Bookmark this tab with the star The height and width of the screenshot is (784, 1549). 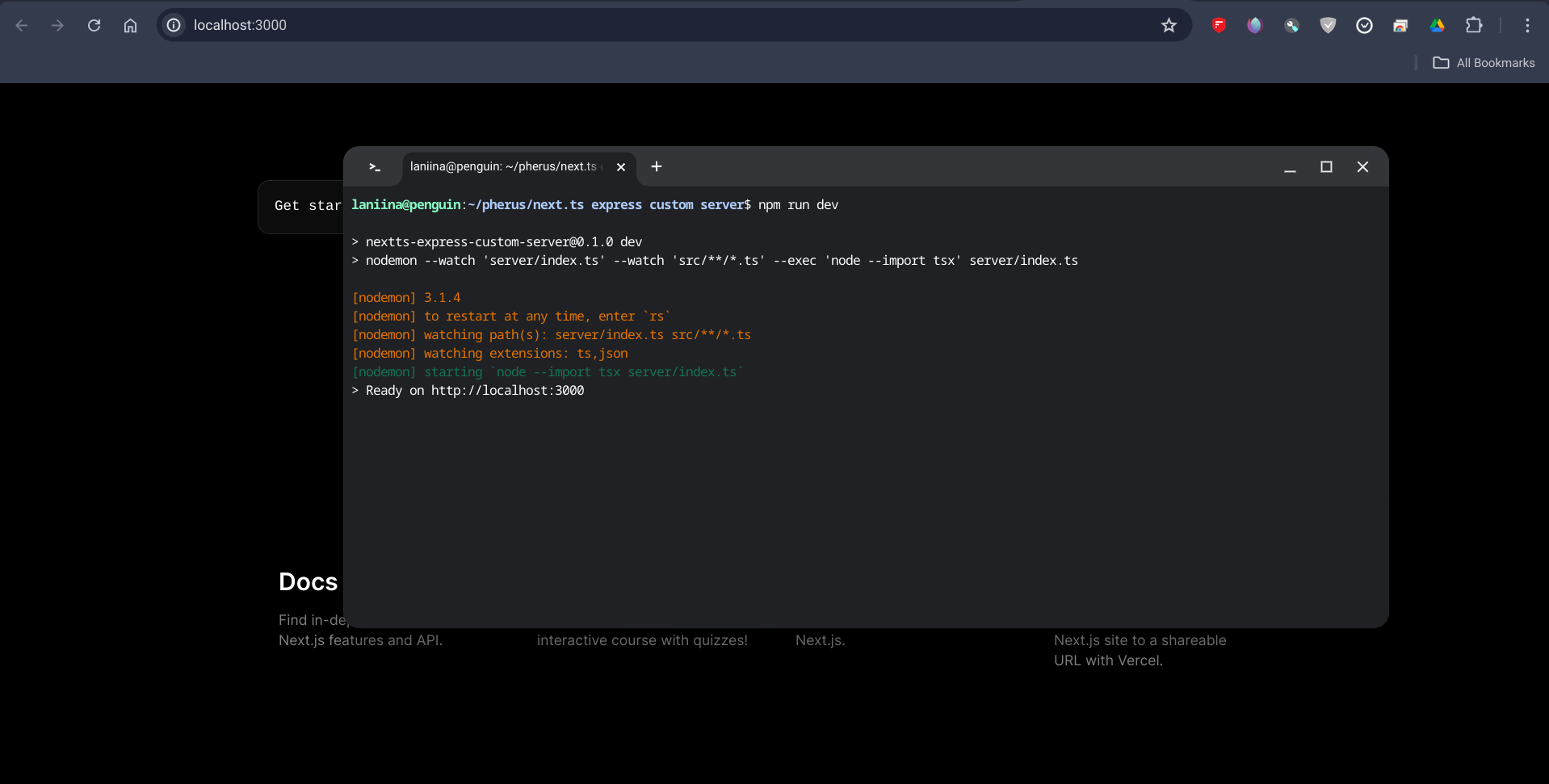pos(1169,25)
